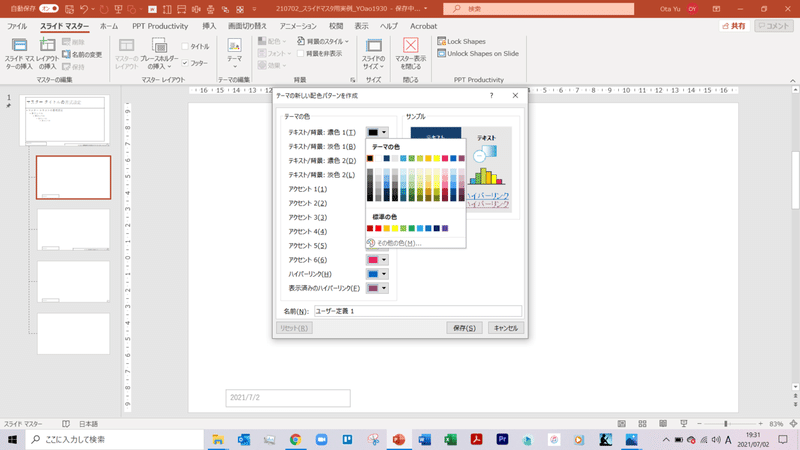Switch to PPT Productivity tab
The height and width of the screenshot is (450, 800).
pyautogui.click(x=160, y=26)
